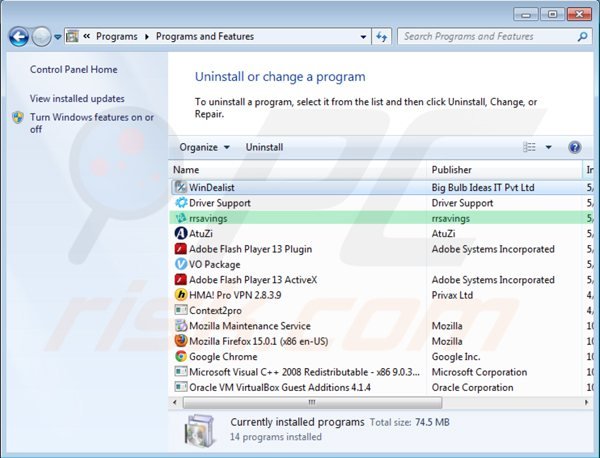This screenshot has height=458, width=600.
Task: Click the Control Panel icon in address bar
Action: coord(72,37)
